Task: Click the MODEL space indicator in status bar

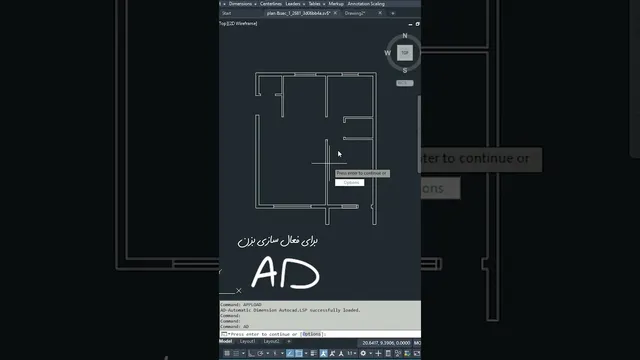Action: (417, 343)
